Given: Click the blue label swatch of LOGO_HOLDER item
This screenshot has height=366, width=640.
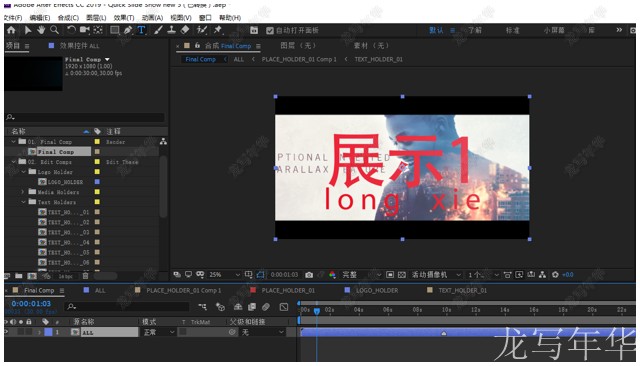Looking at the screenshot, I should (x=97, y=182).
